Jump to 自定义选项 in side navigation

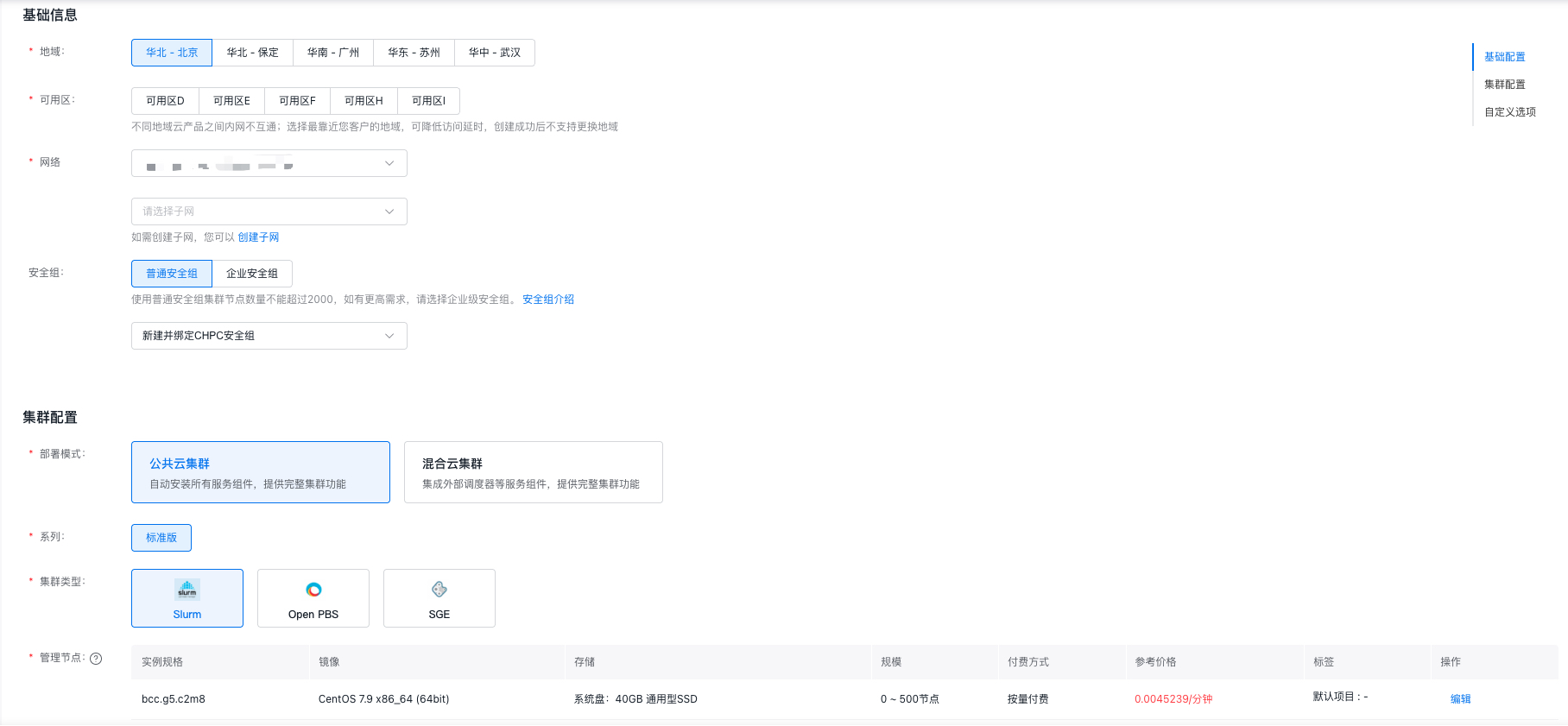point(1510,112)
